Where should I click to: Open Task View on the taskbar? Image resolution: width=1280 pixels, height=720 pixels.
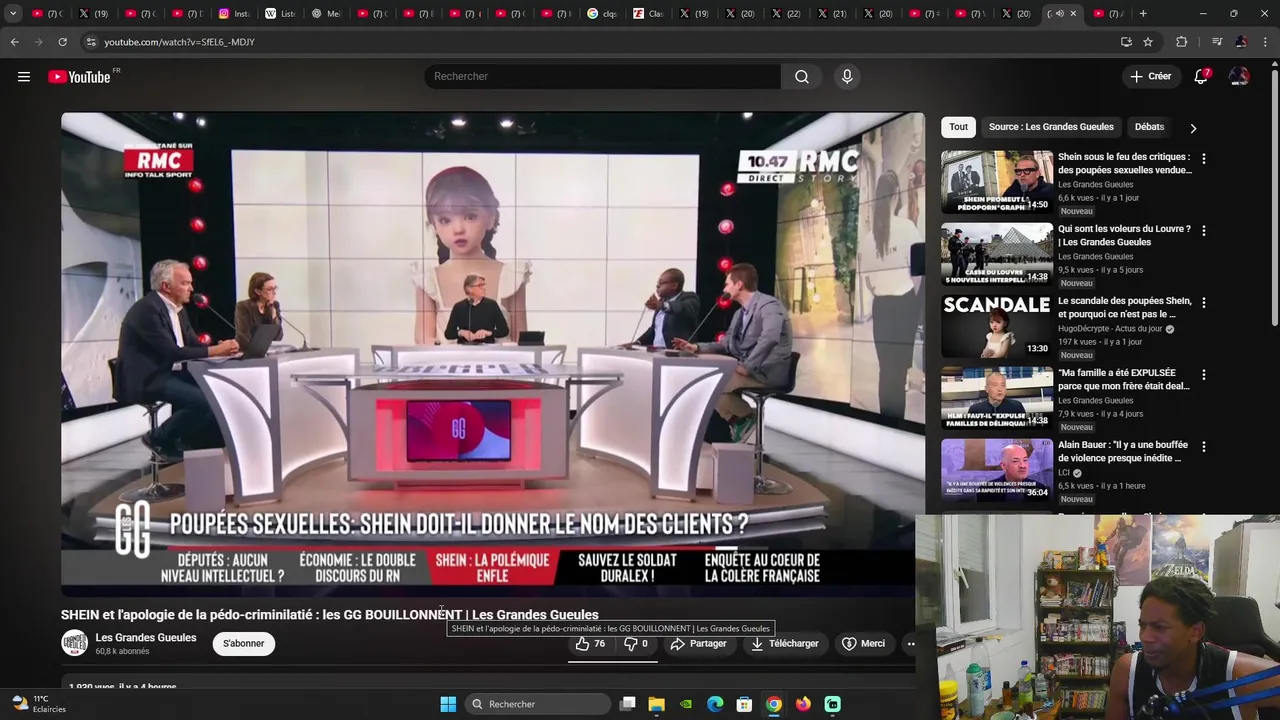(627, 704)
